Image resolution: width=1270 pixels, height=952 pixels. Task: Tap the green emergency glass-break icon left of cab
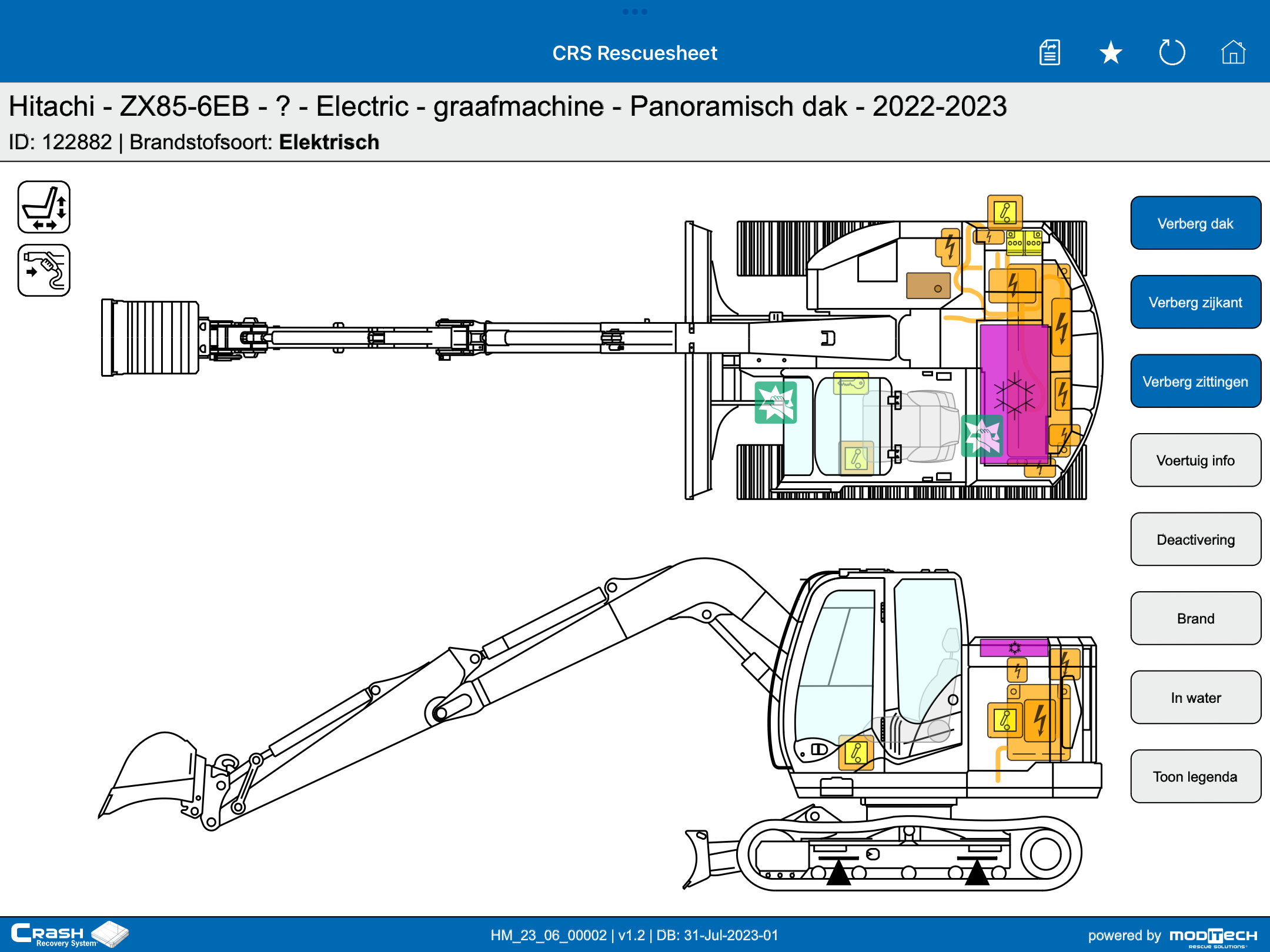[776, 403]
